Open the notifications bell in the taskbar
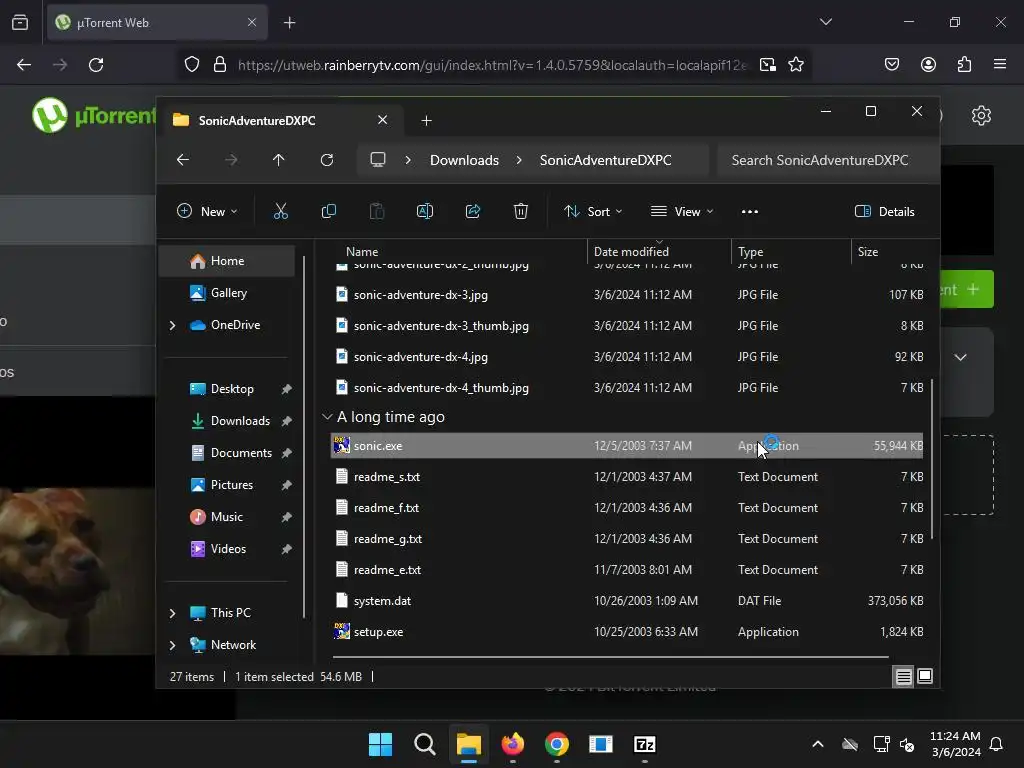 997,744
